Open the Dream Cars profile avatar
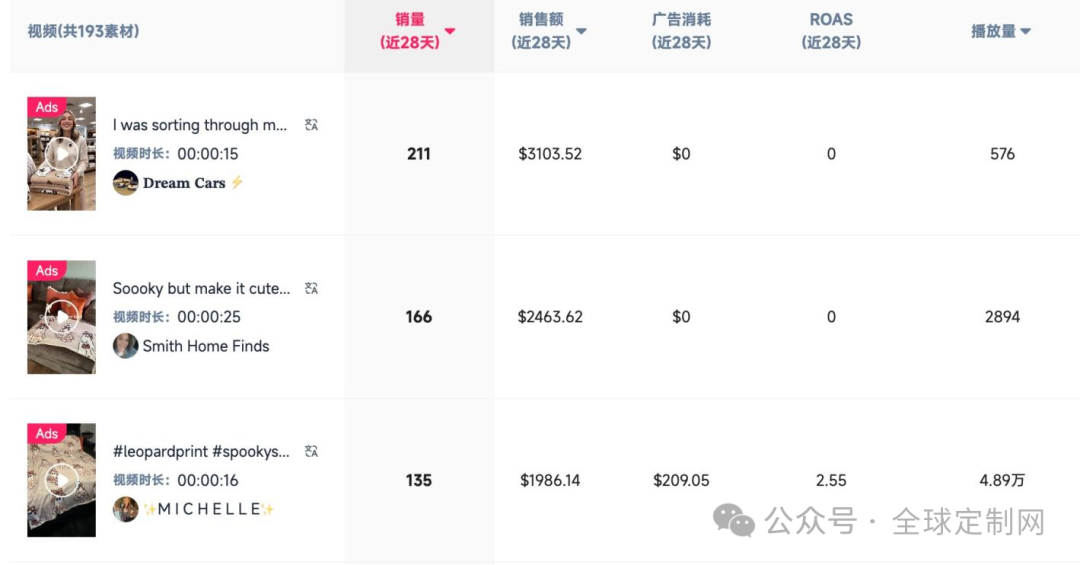Screen dimensions: 1080x565 pyautogui.click(x=125, y=183)
